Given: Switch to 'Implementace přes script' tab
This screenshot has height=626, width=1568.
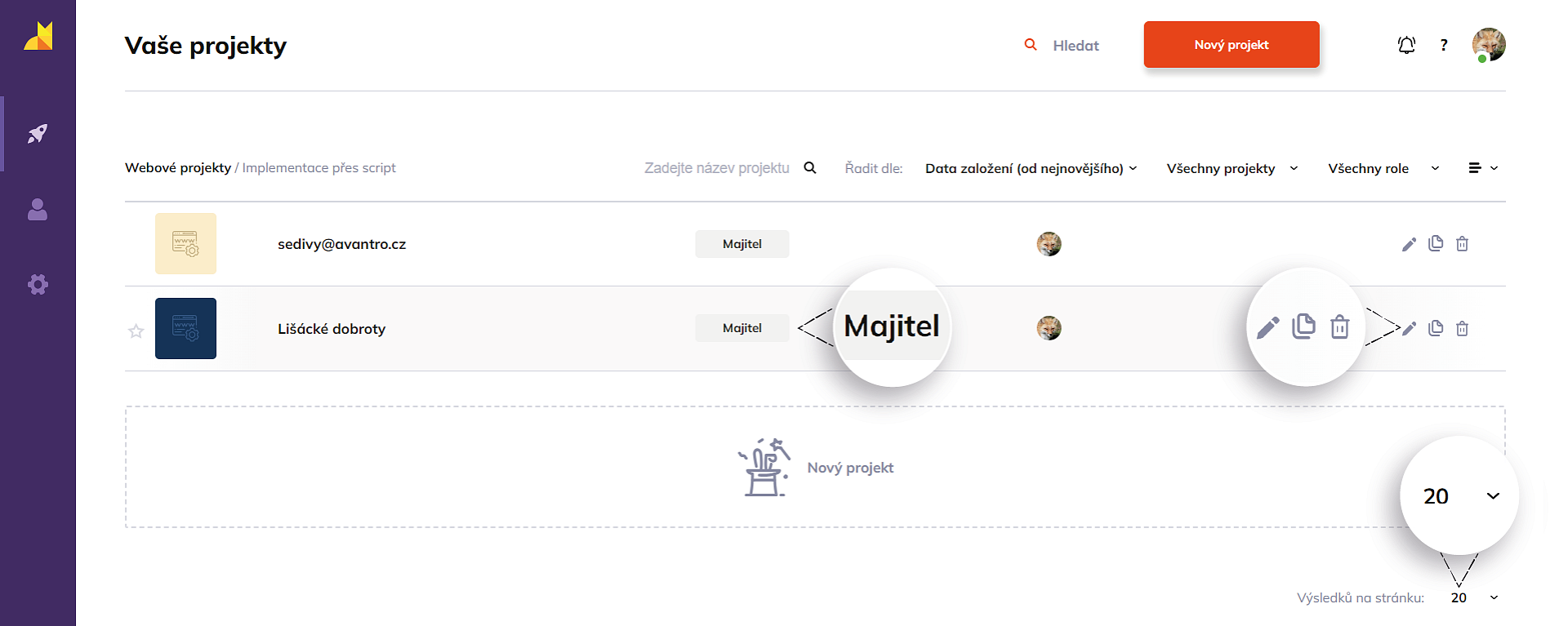Looking at the screenshot, I should point(319,167).
